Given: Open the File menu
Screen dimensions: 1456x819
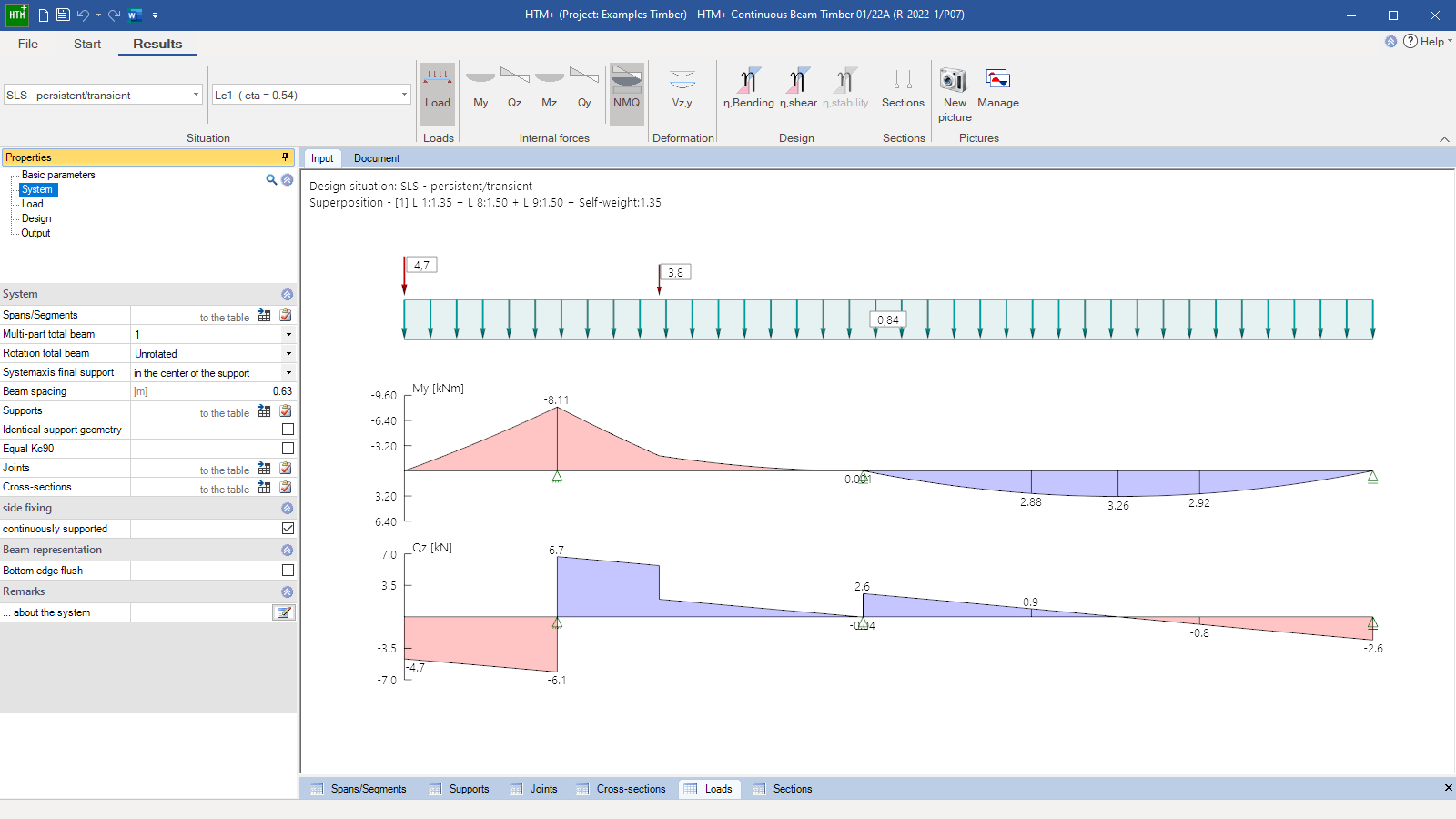Looking at the screenshot, I should (x=28, y=44).
